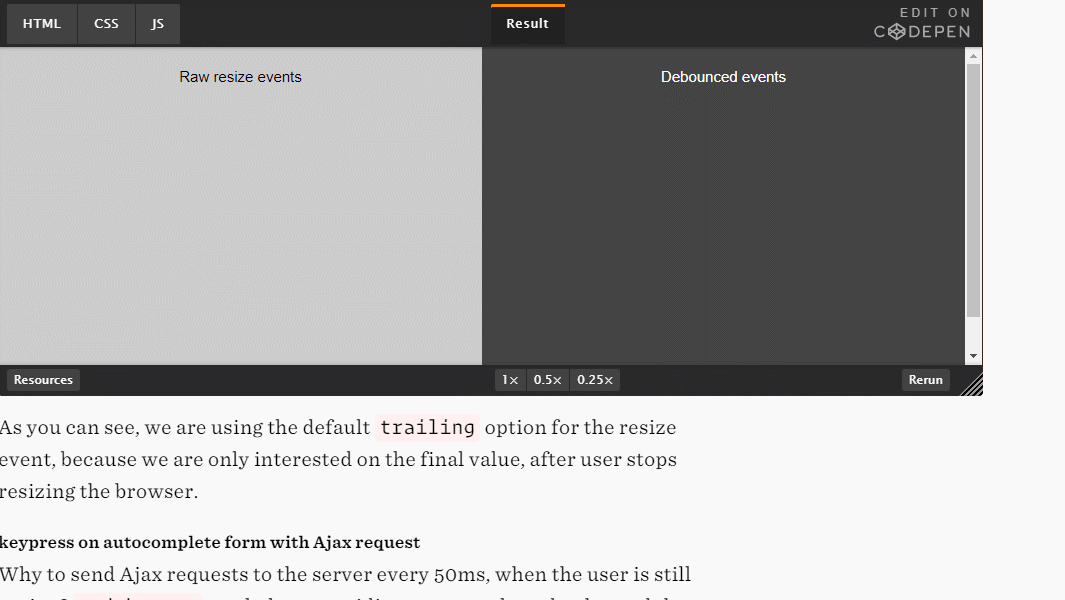1065x600 pixels.
Task: Click the Raw resize events label
Action: click(240, 77)
